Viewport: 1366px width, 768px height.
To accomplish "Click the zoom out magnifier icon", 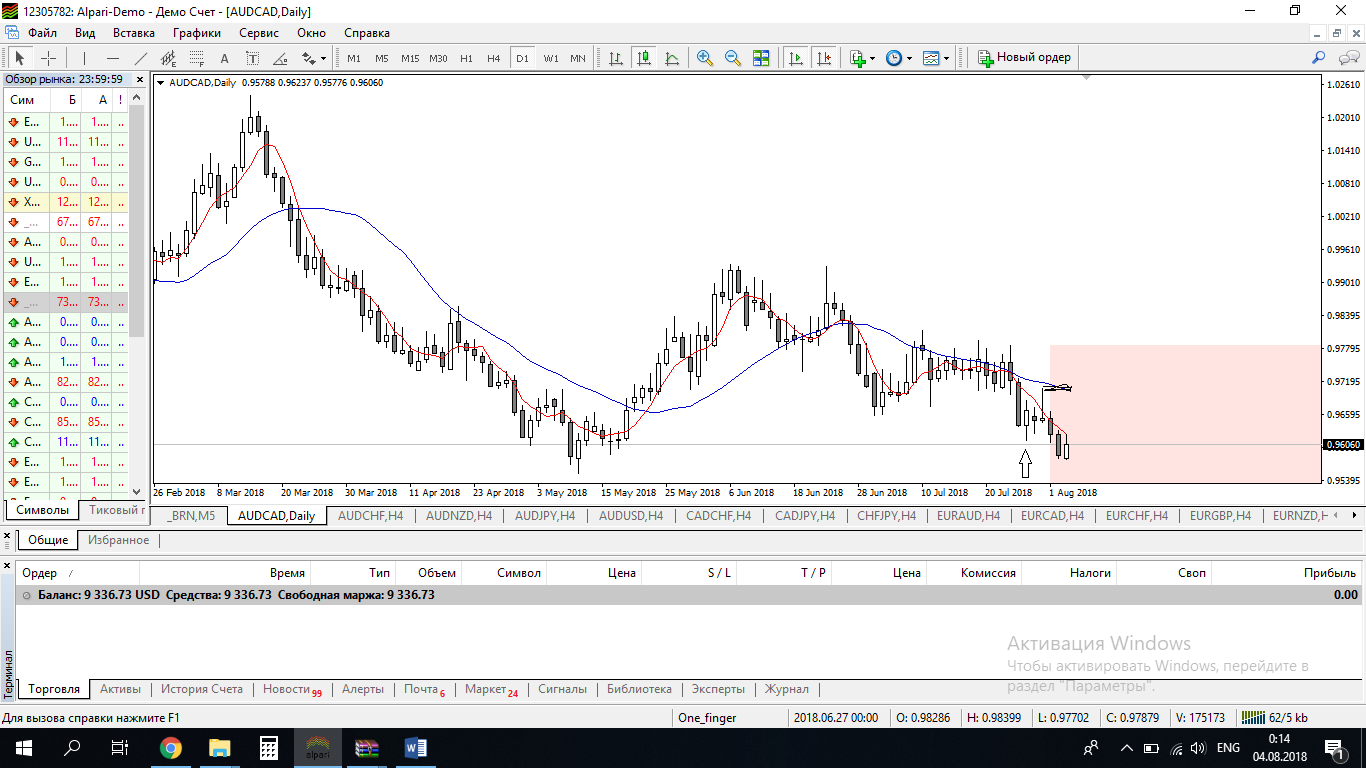I will (733, 58).
